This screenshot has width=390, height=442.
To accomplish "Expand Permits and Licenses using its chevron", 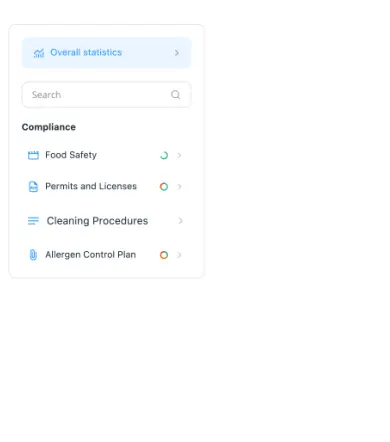I will click(179, 187).
